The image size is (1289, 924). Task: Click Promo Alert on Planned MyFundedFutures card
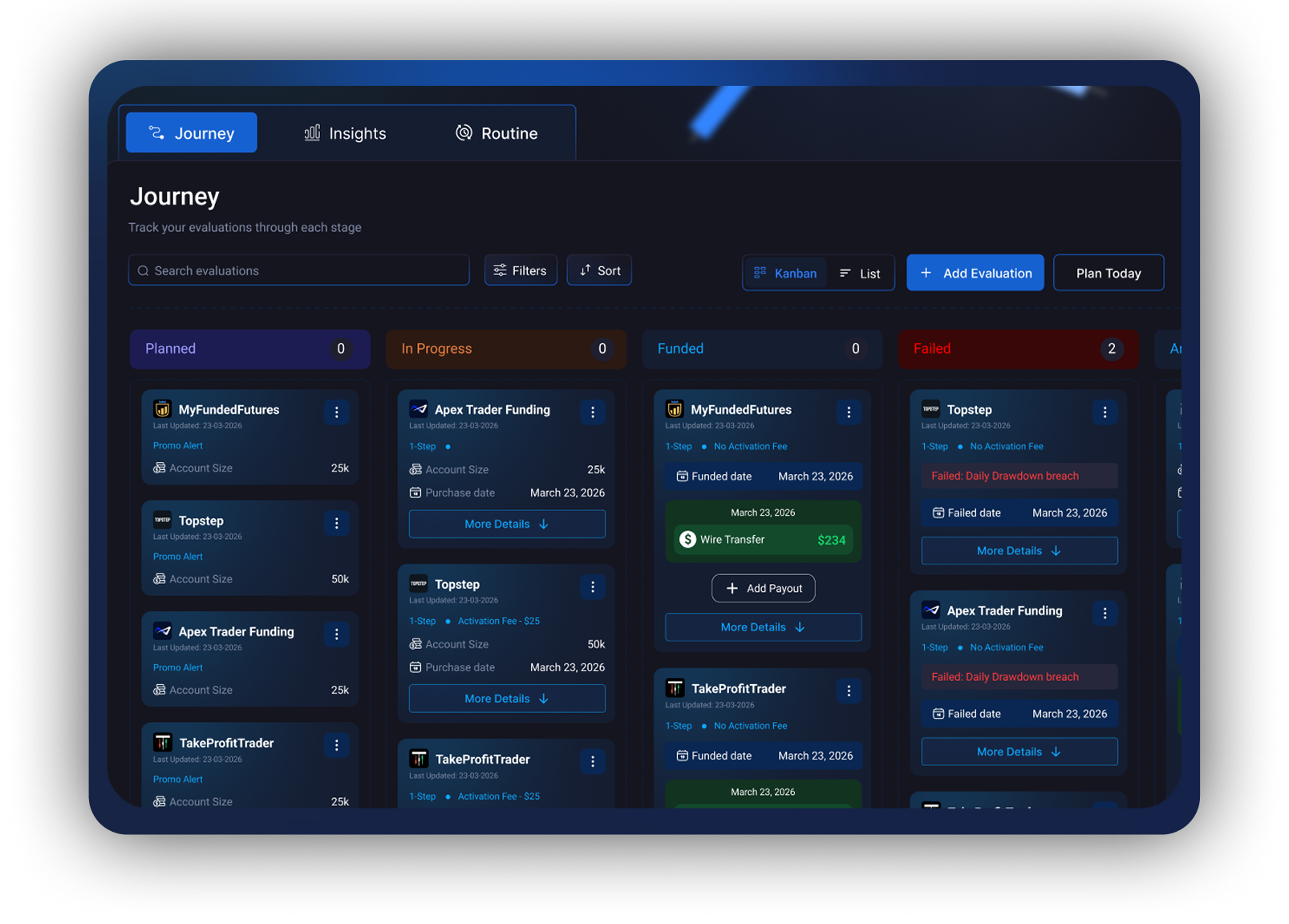pyautogui.click(x=178, y=446)
